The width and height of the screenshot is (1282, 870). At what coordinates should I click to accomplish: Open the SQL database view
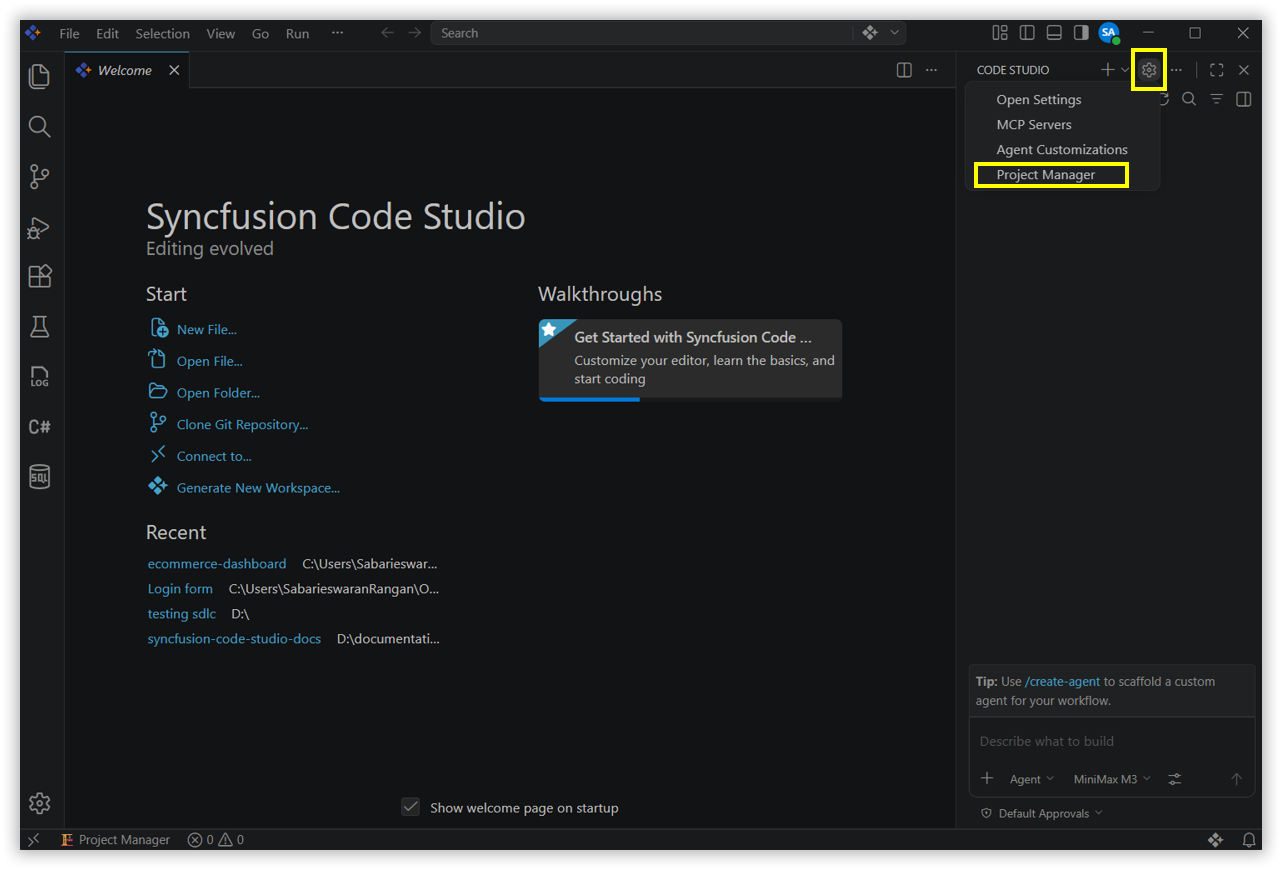(x=39, y=476)
